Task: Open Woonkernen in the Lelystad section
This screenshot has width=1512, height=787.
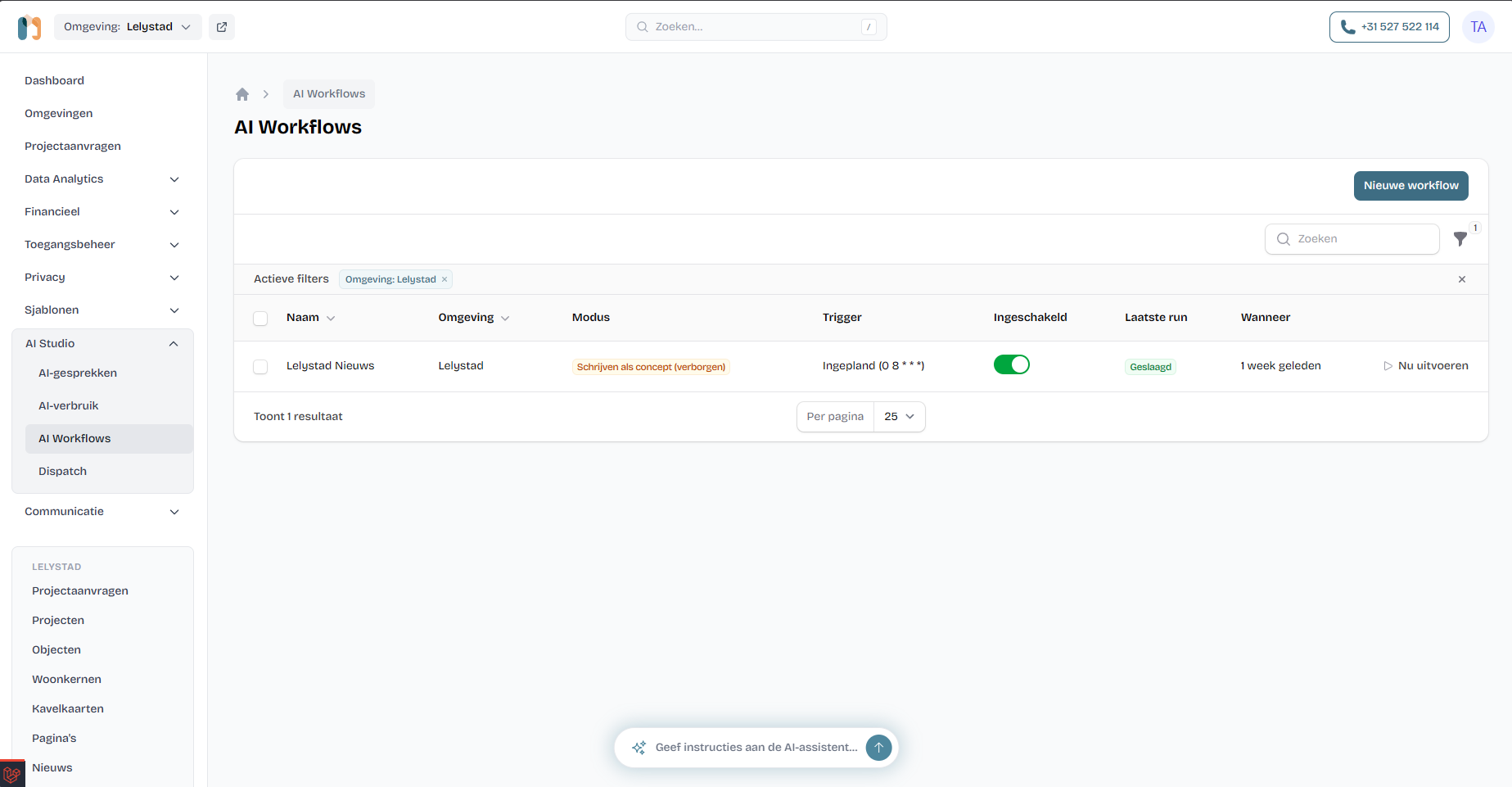Action: [66, 680]
